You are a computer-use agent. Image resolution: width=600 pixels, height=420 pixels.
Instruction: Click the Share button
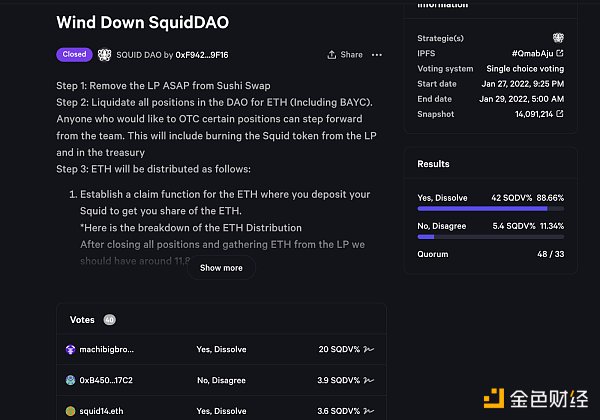[345, 54]
